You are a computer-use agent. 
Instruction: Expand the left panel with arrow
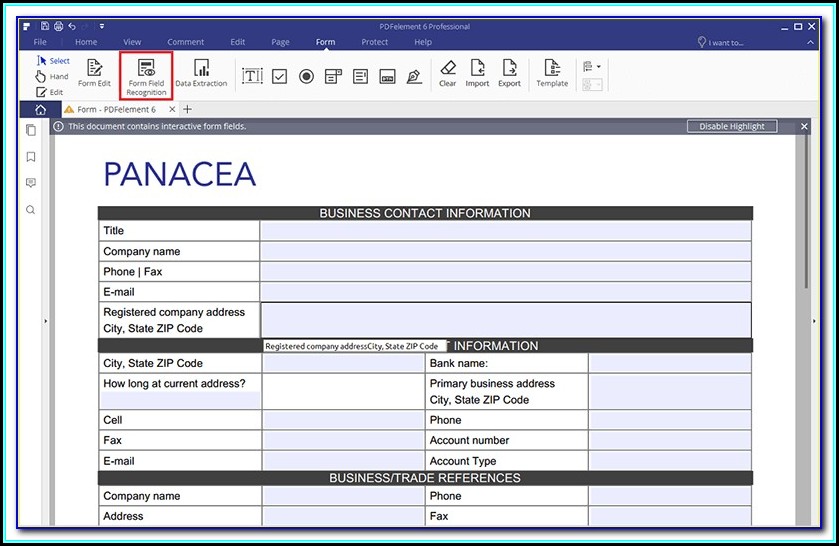(45, 321)
